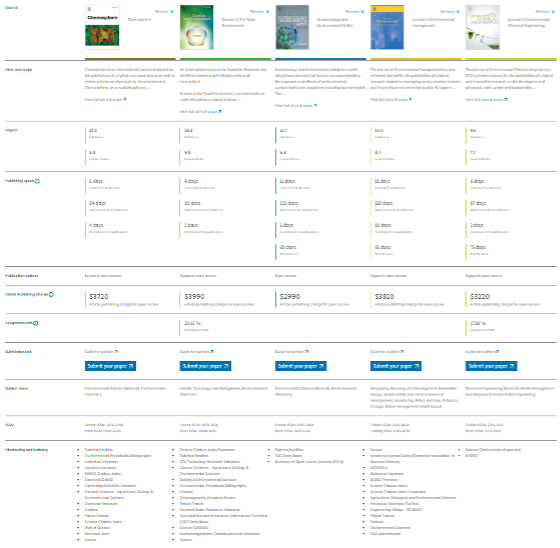
Task: Open the Acceptance rate info icon
Action: point(36,323)
